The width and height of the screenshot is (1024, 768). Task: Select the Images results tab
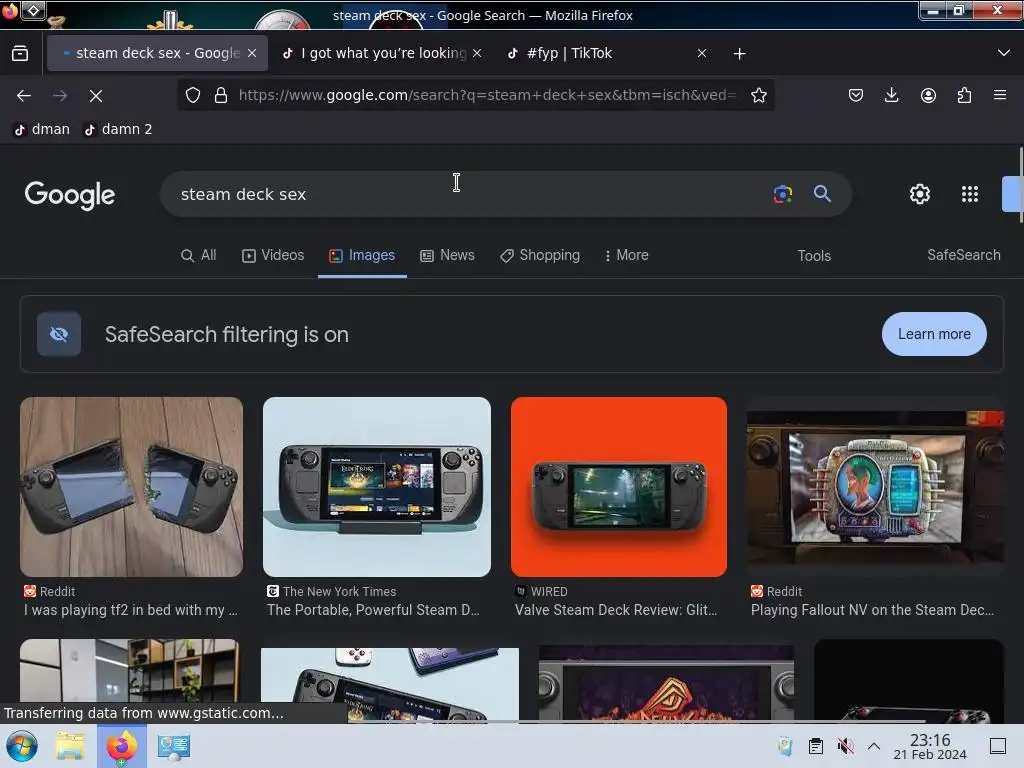pyautogui.click(x=362, y=255)
